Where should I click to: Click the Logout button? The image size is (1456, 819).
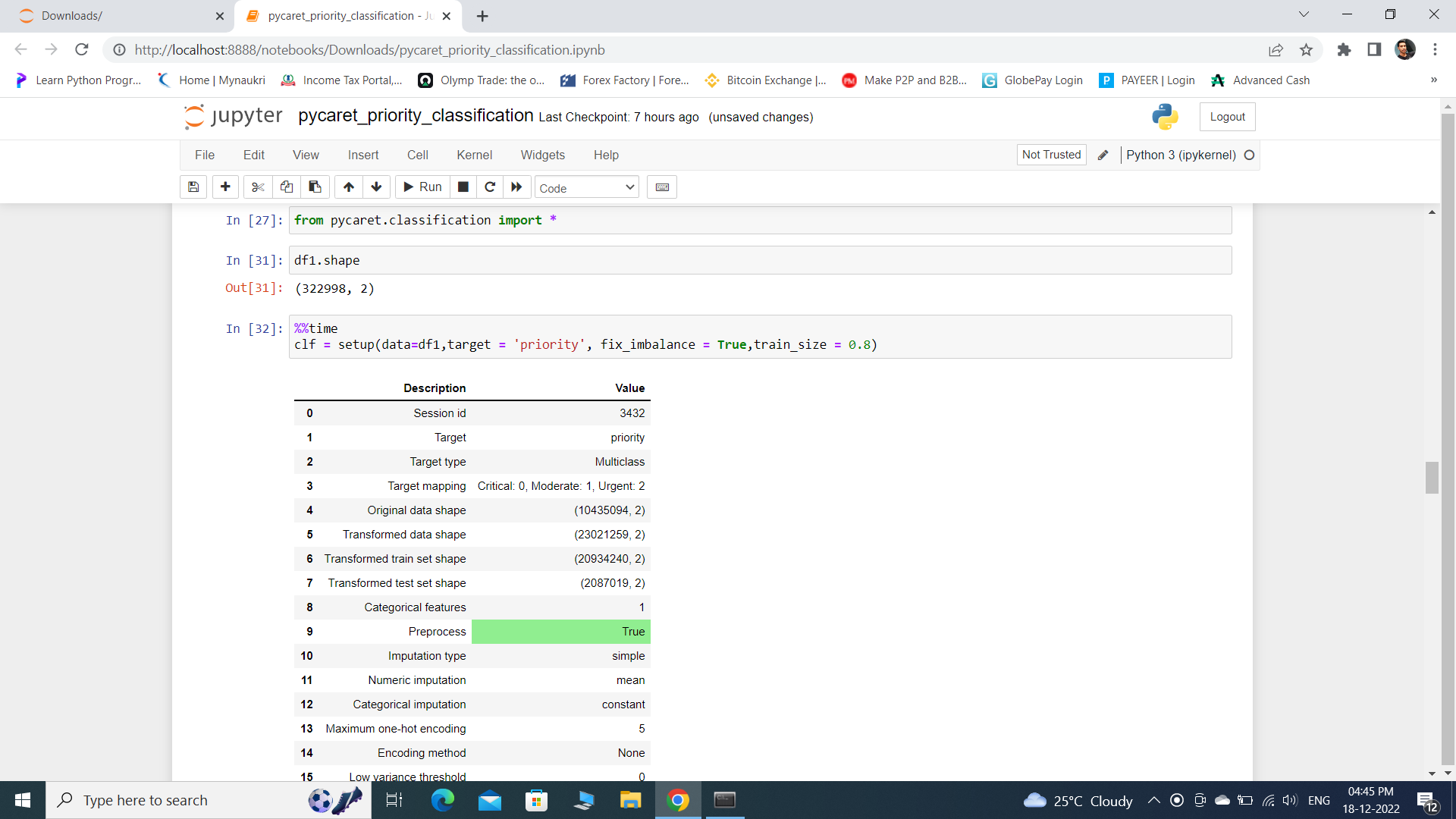pos(1226,116)
